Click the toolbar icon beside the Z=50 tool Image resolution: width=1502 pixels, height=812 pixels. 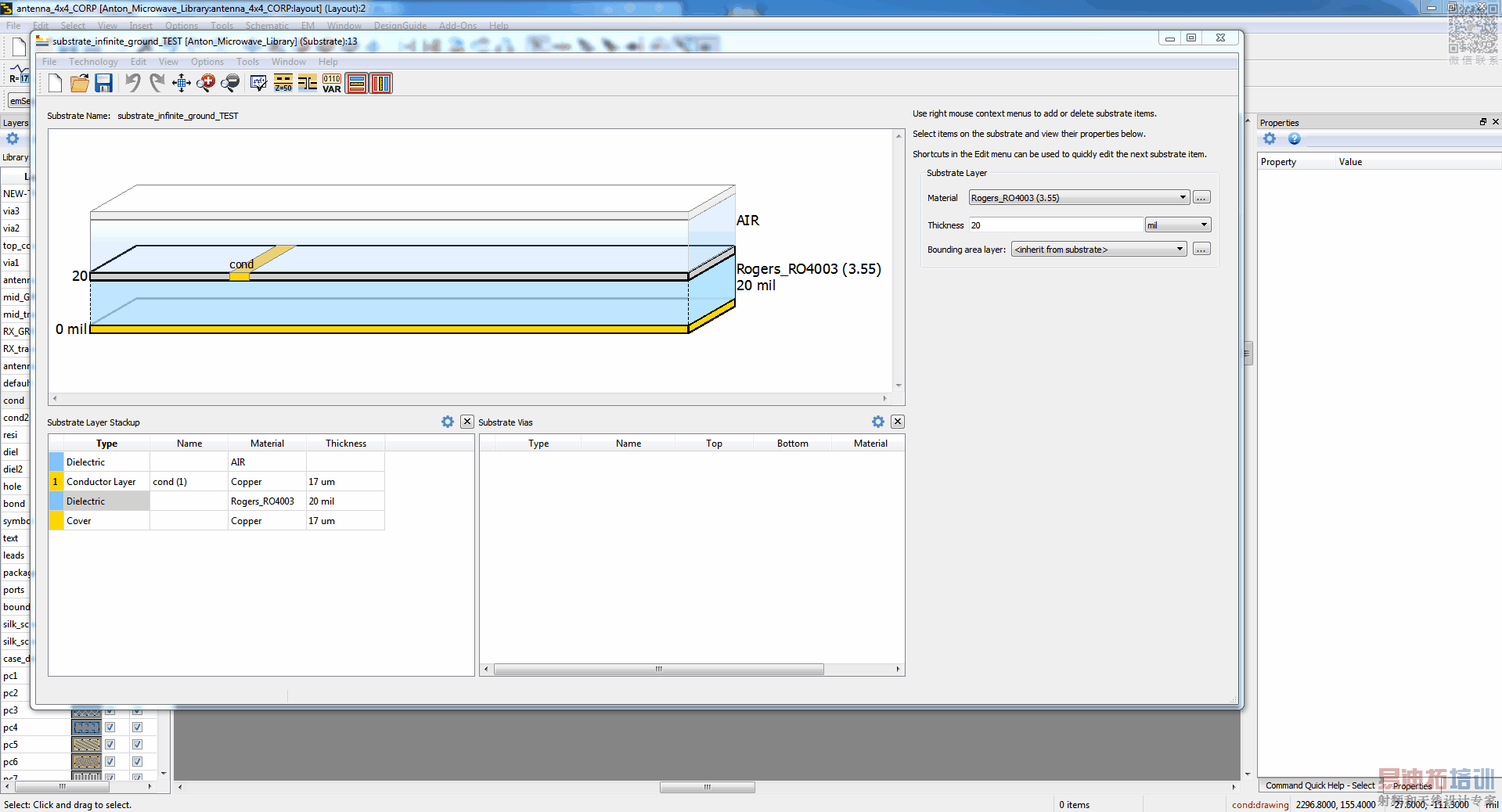308,83
